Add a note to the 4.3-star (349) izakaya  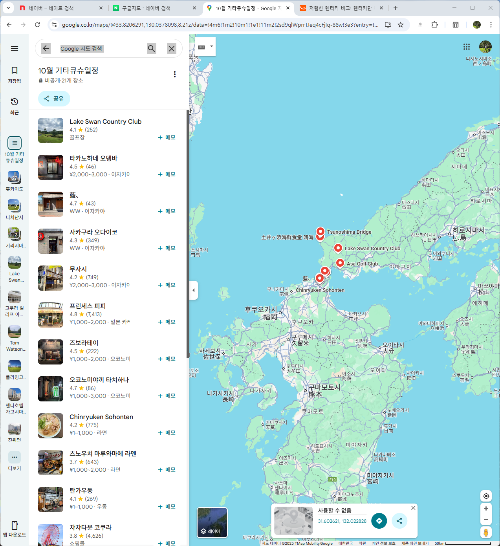[x=167, y=248]
